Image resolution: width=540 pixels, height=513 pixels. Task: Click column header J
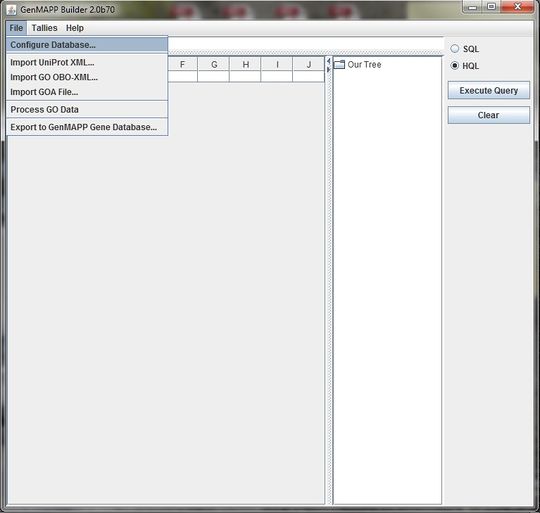click(309, 64)
